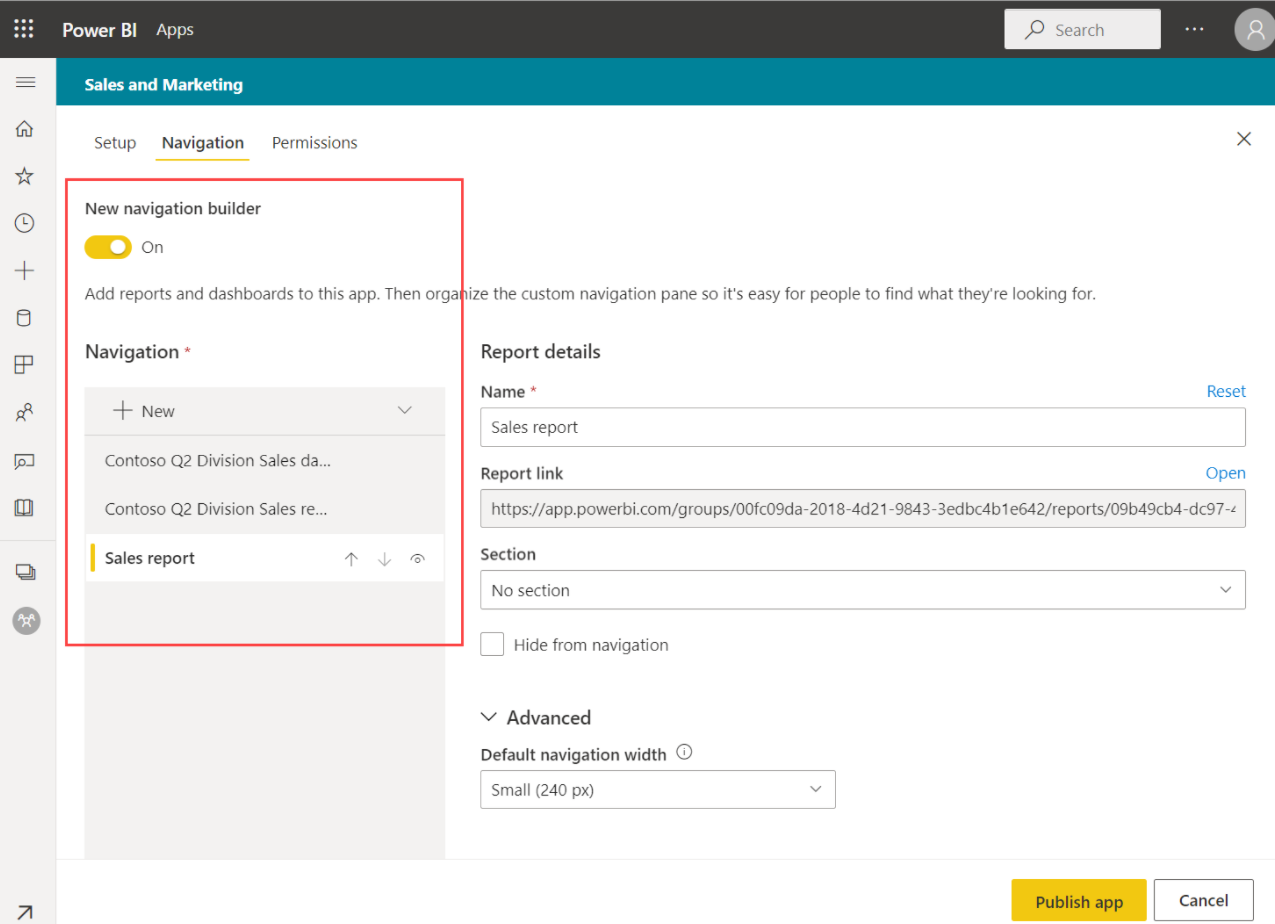Move Sales report down with arrow icon
This screenshot has width=1275, height=924.
[385, 560]
